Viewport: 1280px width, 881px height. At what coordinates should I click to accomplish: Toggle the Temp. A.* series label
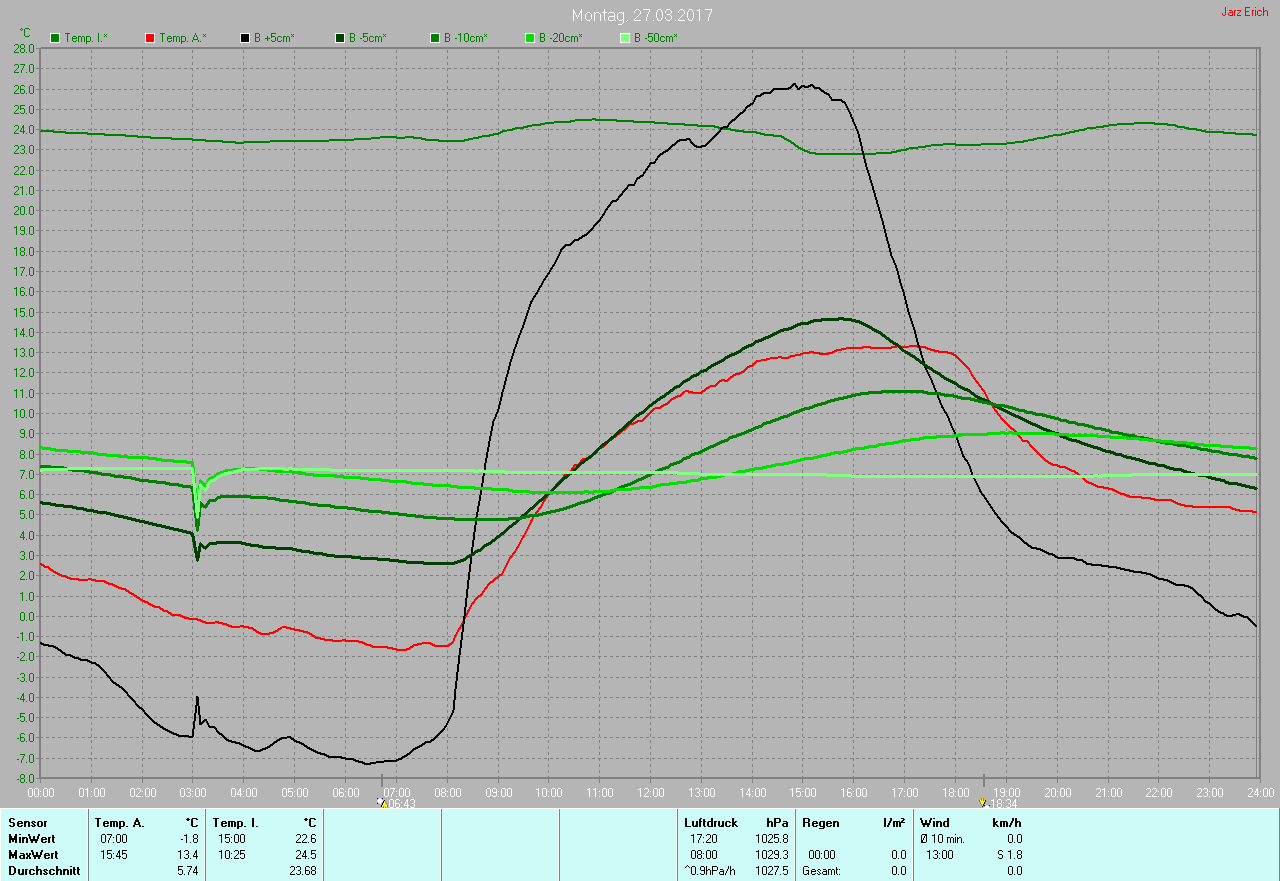(x=182, y=38)
